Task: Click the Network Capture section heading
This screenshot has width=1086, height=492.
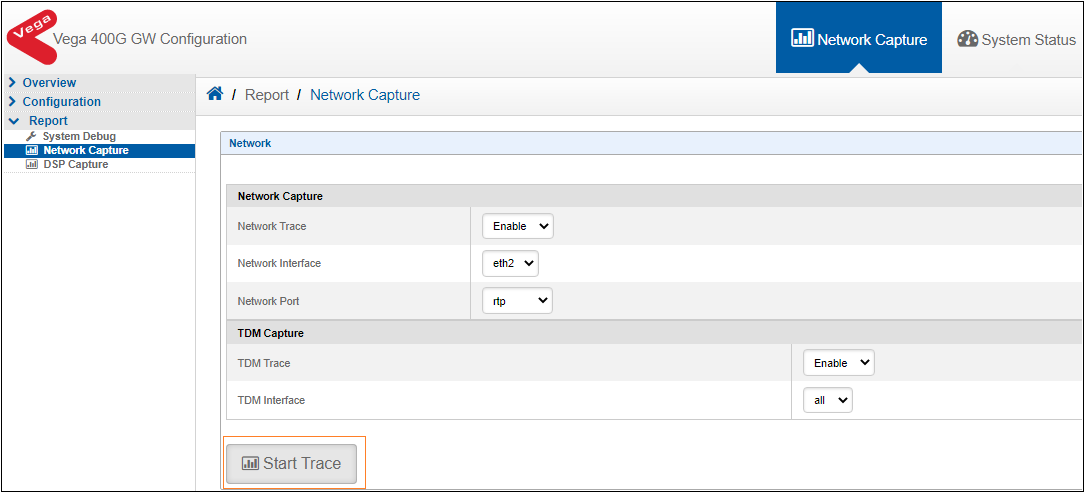Action: click(x=281, y=196)
